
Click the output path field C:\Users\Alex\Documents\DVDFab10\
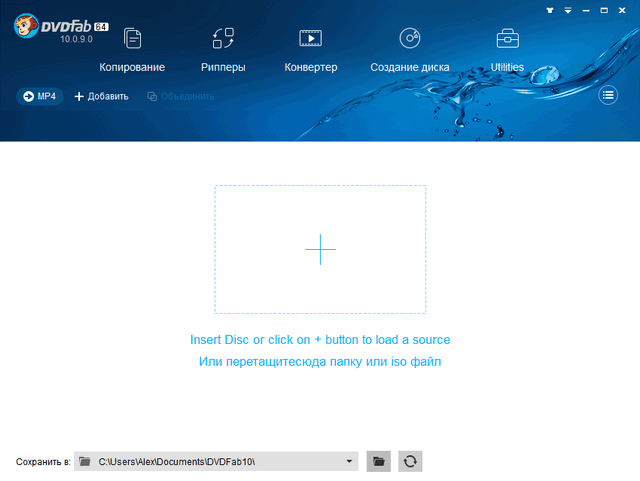(216, 461)
